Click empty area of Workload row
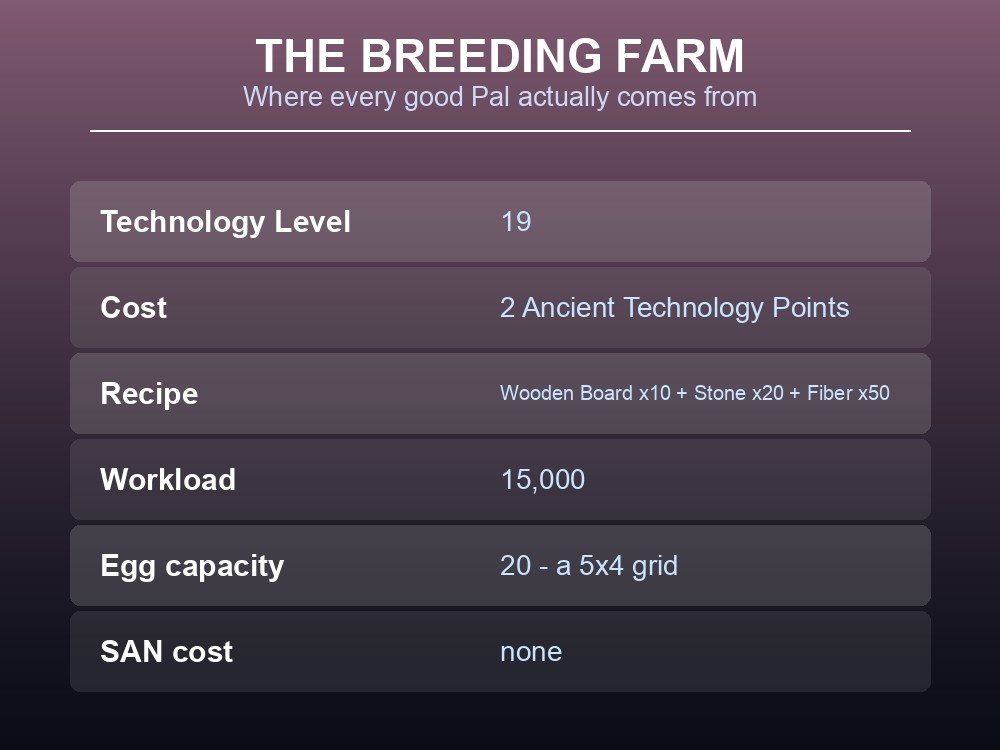 (753, 480)
